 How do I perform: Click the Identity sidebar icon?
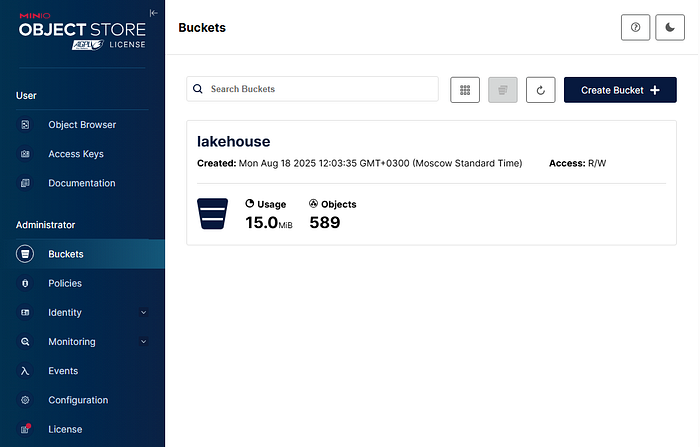25,313
